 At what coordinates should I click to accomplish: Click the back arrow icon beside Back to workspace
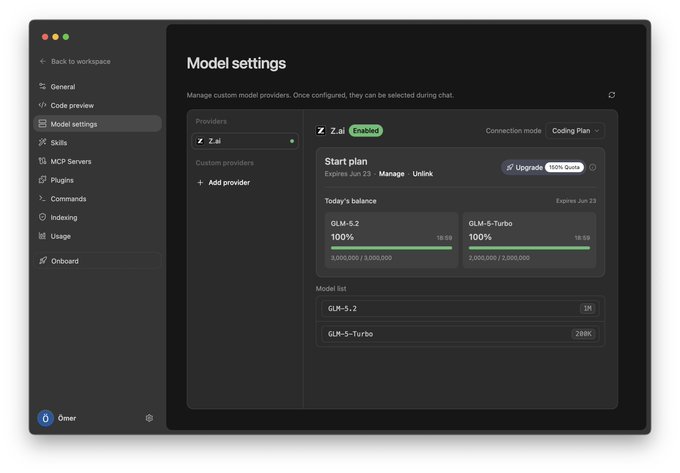42,61
